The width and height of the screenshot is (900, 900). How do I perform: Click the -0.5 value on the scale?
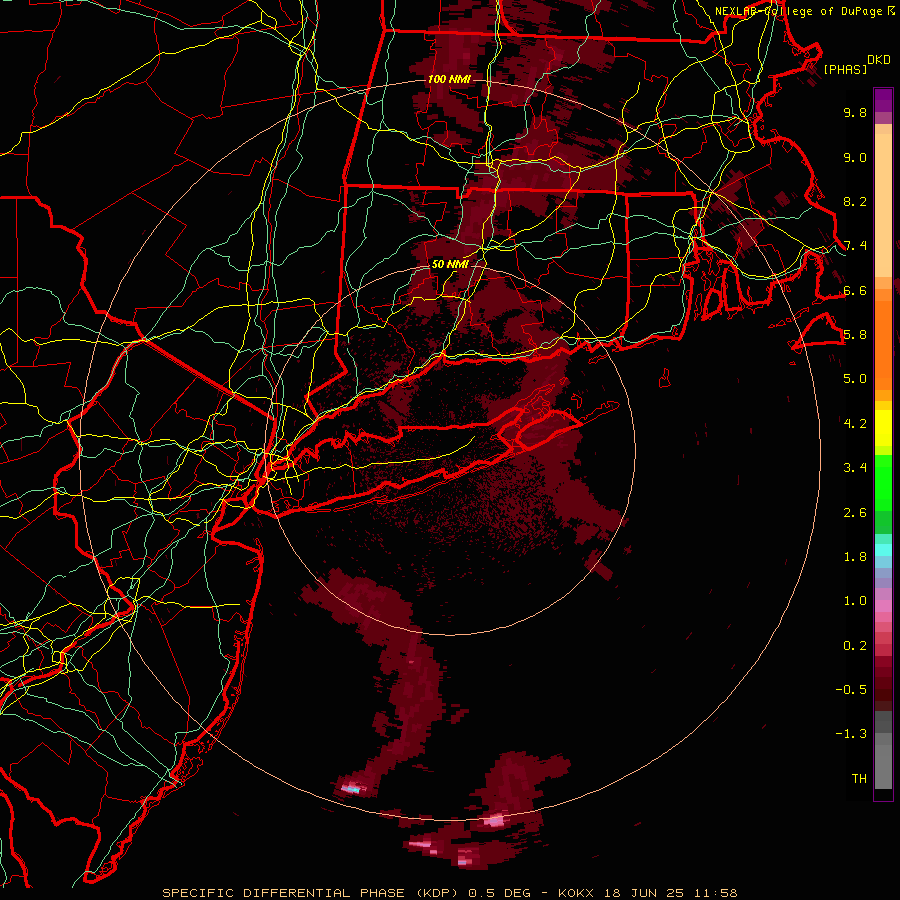point(851,689)
